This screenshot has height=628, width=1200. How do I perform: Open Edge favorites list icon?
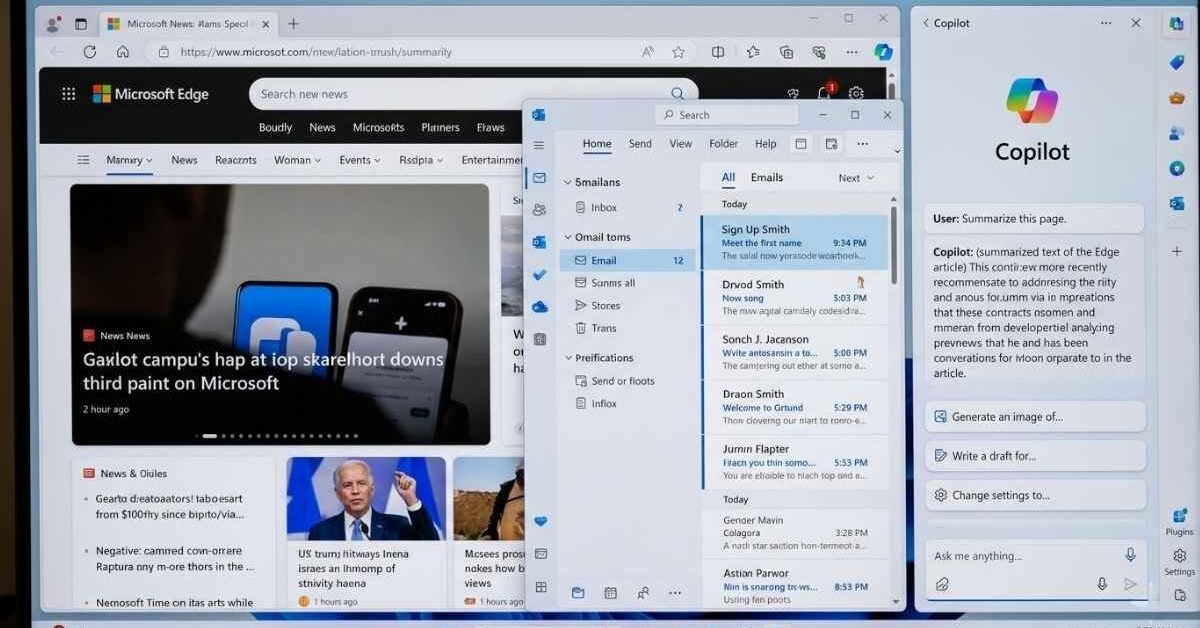(x=753, y=52)
